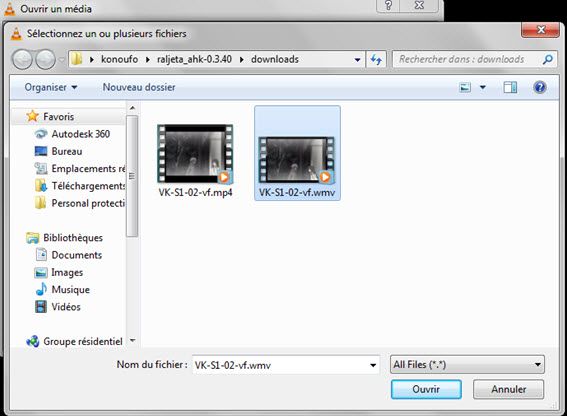This screenshot has height=416, width=567.
Task: Click the VK-S1-02-vf.mp4 file name
Action: point(195,192)
